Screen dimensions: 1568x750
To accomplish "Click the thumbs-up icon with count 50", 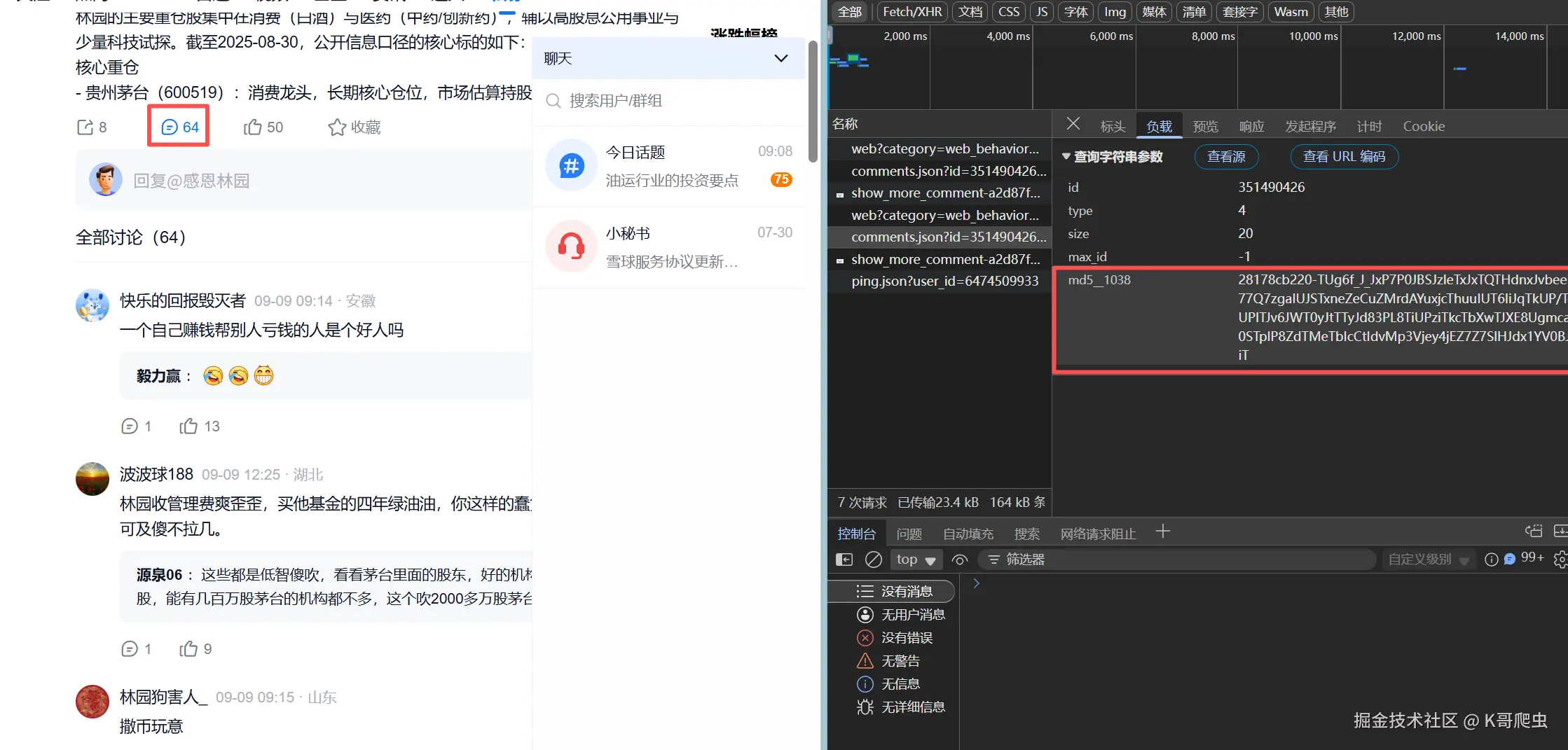I will pyautogui.click(x=252, y=127).
